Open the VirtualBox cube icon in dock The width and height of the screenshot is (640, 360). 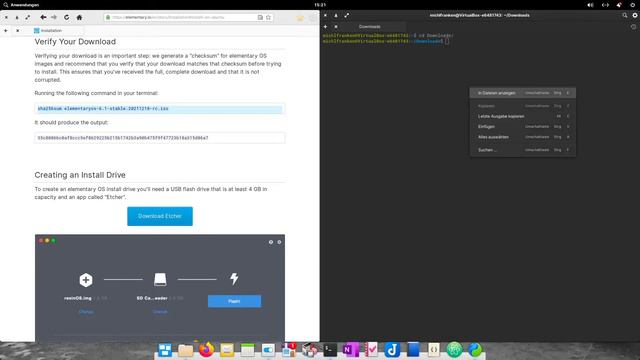[x=309, y=350]
